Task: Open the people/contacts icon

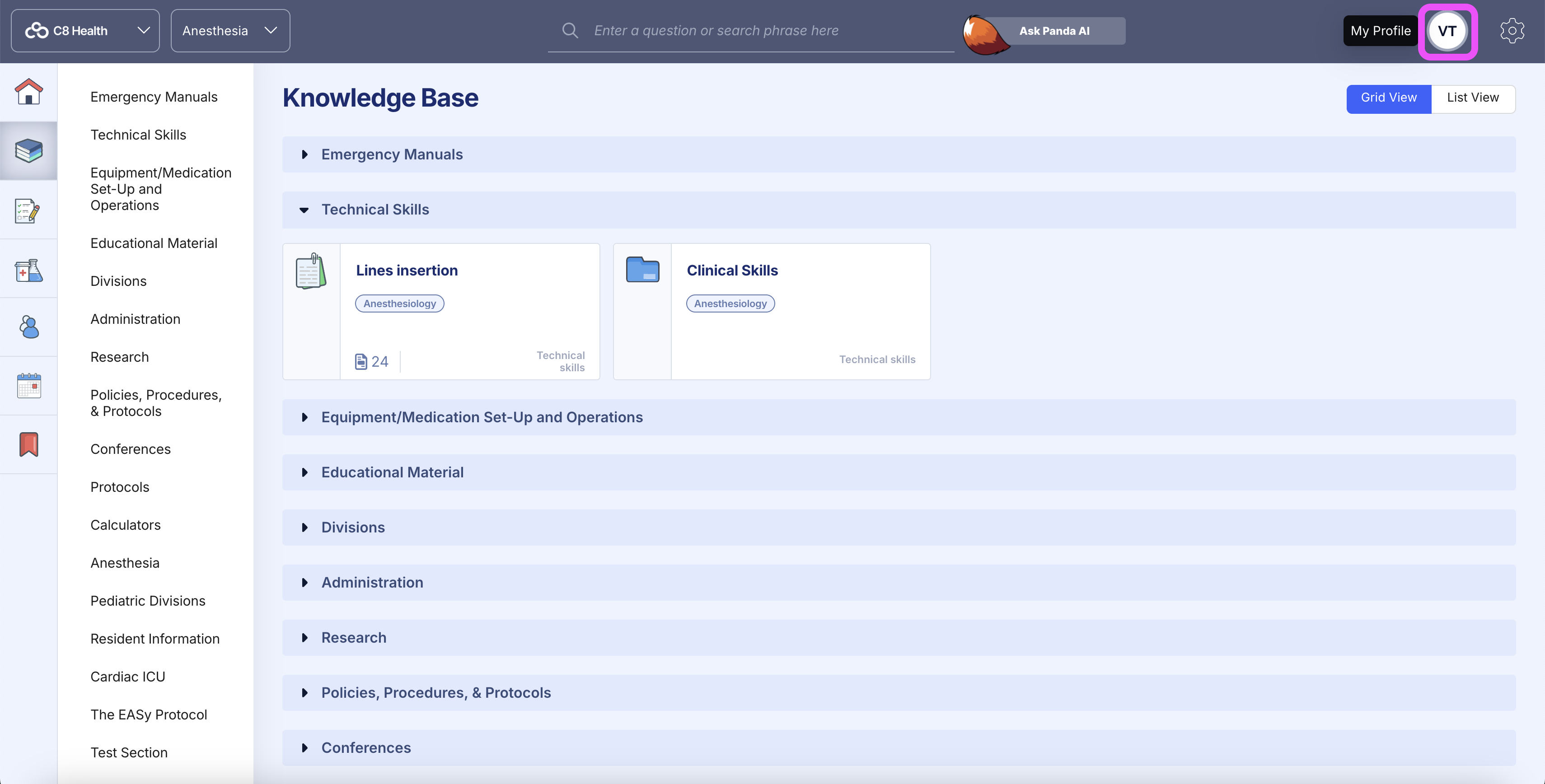Action: pyautogui.click(x=29, y=327)
